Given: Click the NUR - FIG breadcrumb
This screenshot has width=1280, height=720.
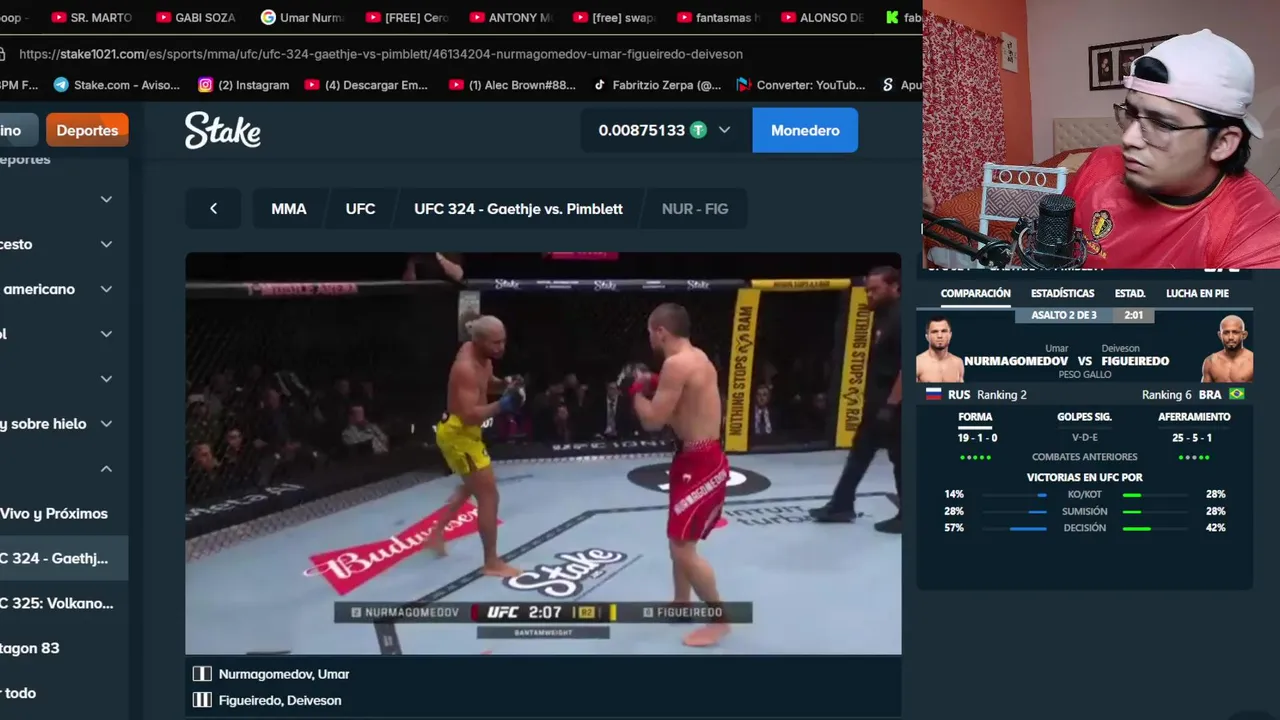Looking at the screenshot, I should [695, 209].
